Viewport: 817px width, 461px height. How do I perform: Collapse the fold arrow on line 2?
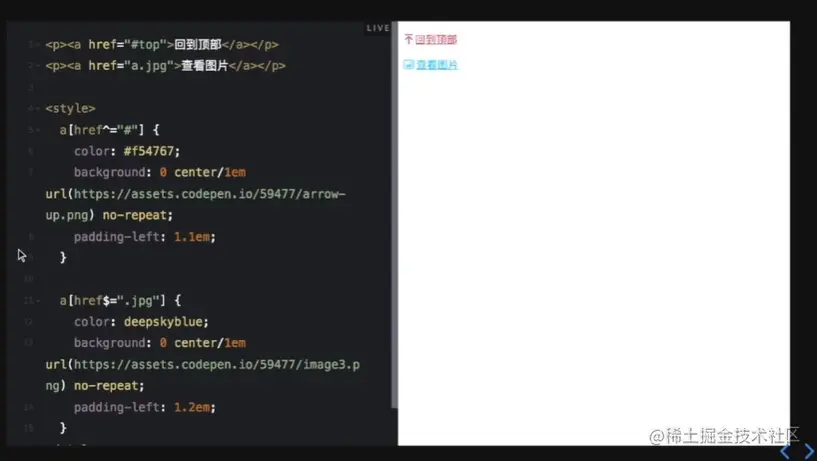(38, 66)
